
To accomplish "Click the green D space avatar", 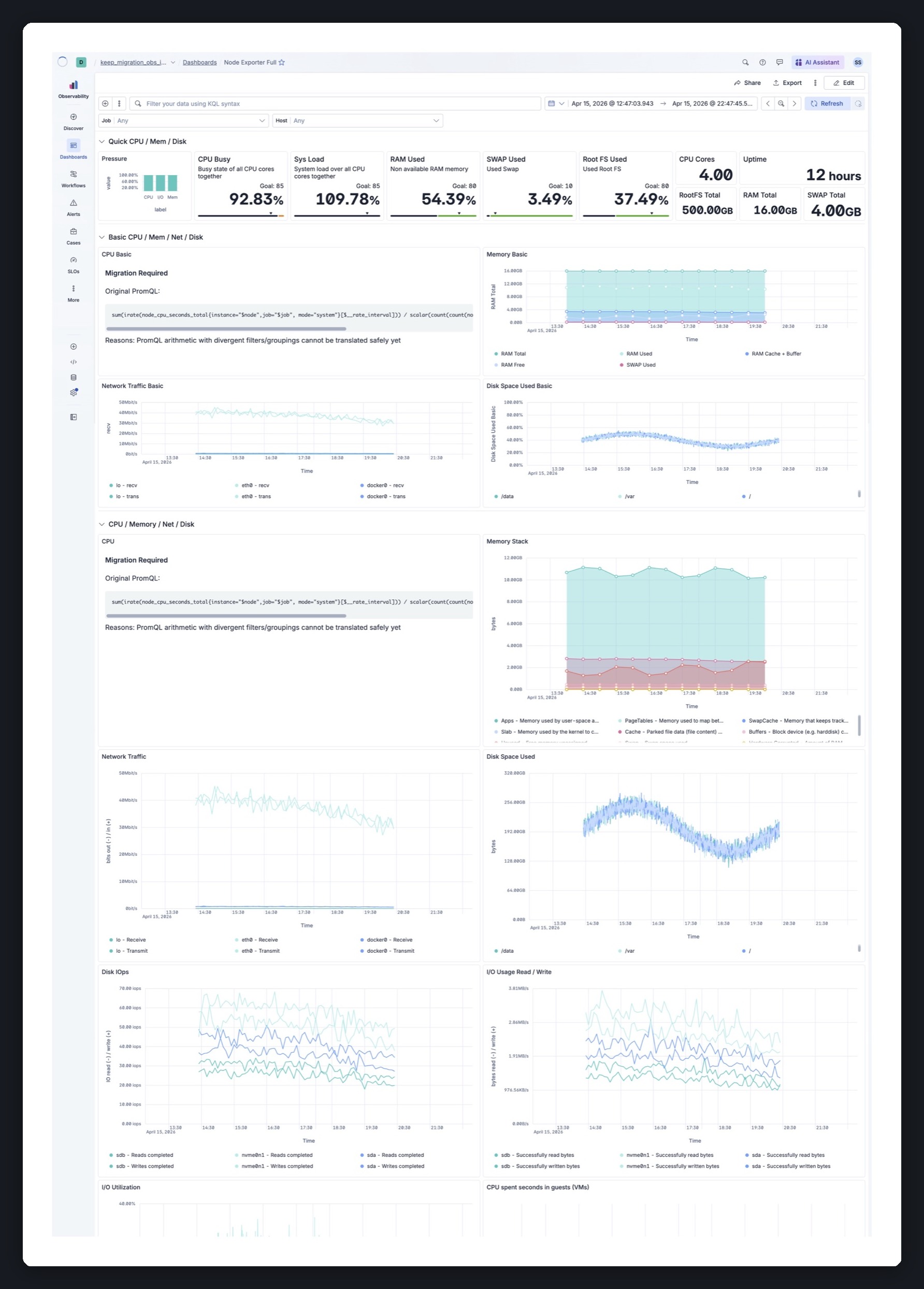I will pyautogui.click(x=81, y=63).
